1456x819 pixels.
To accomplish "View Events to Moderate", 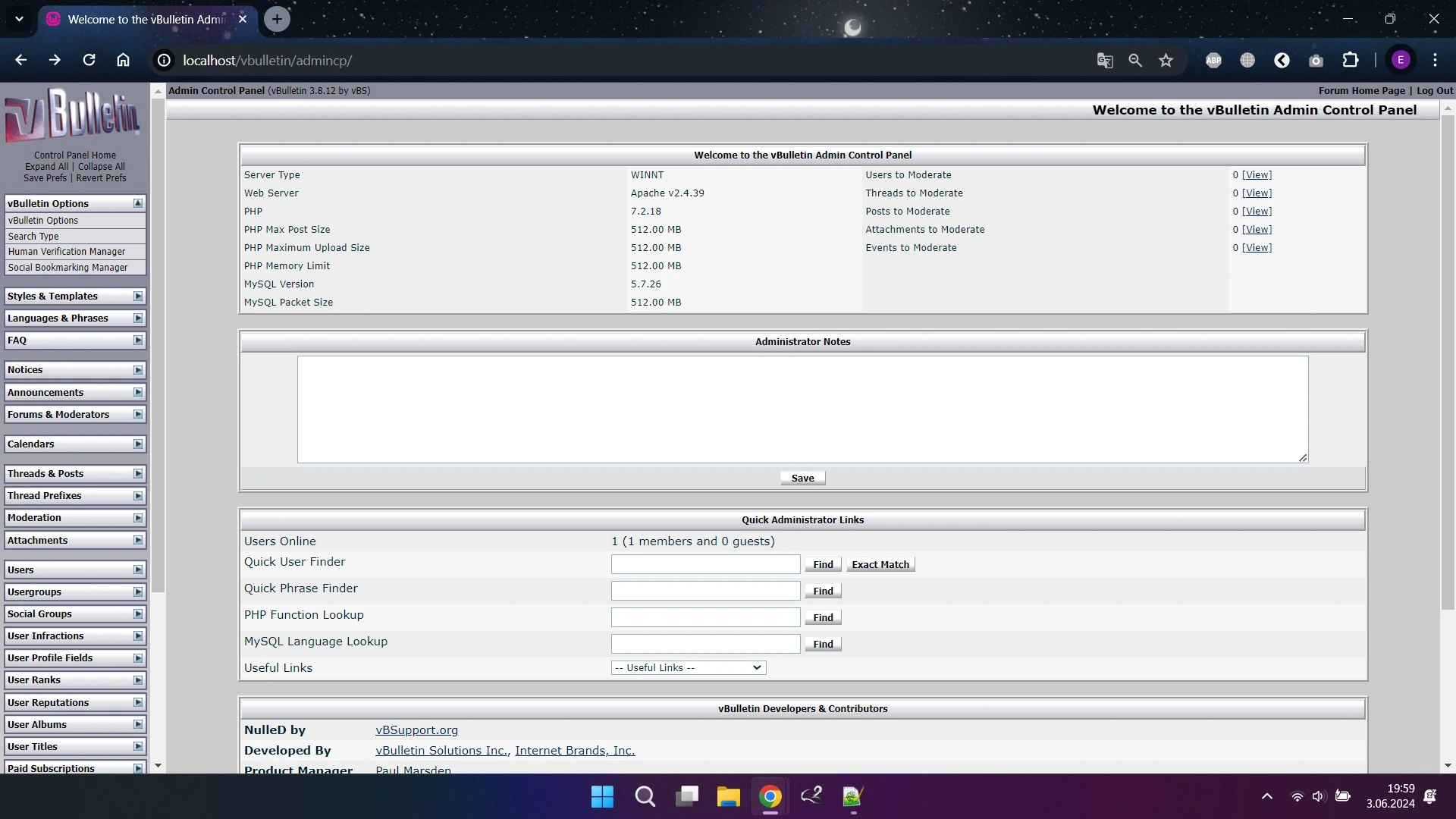I will [1257, 248].
